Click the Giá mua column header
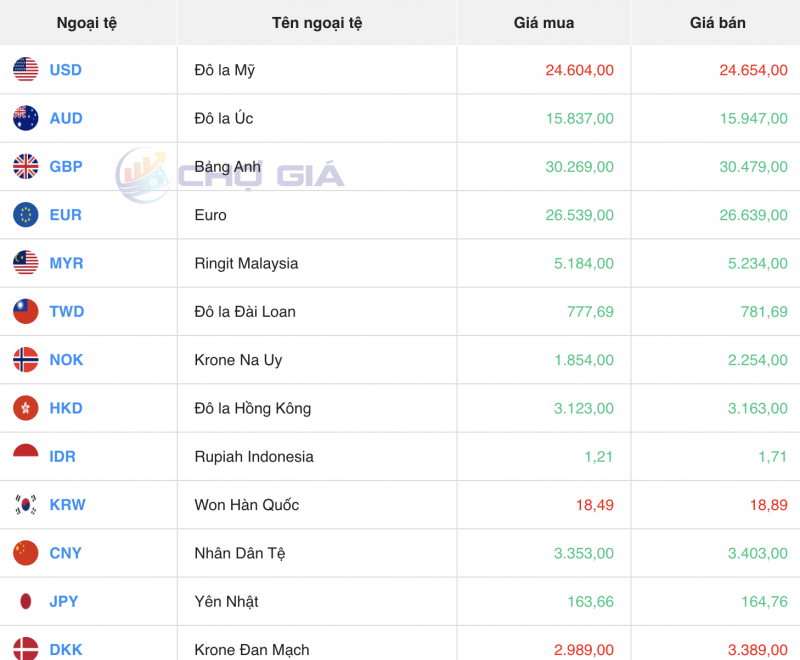The height and width of the screenshot is (660, 800). [x=544, y=23]
